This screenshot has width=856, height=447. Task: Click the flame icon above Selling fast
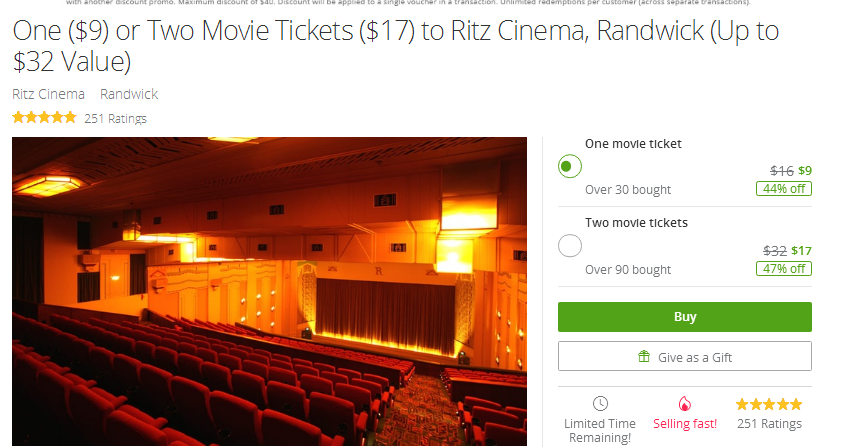(x=685, y=404)
